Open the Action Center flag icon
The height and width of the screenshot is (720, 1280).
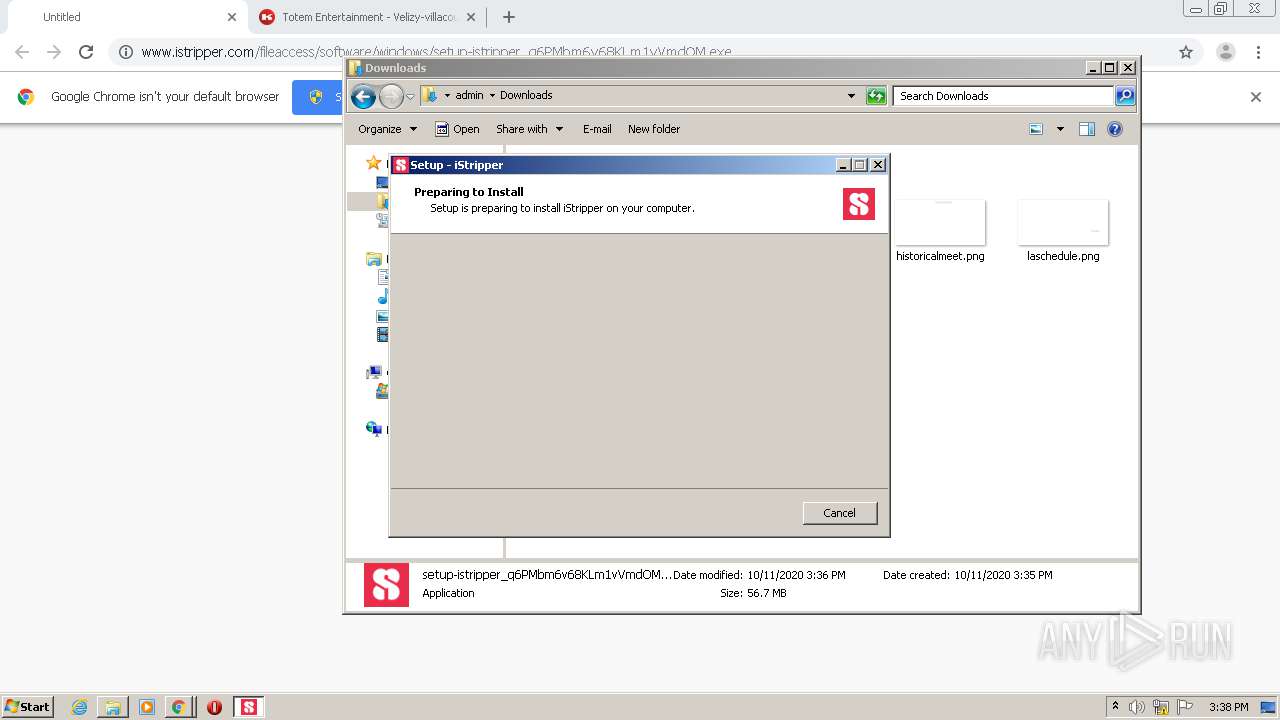point(1183,707)
